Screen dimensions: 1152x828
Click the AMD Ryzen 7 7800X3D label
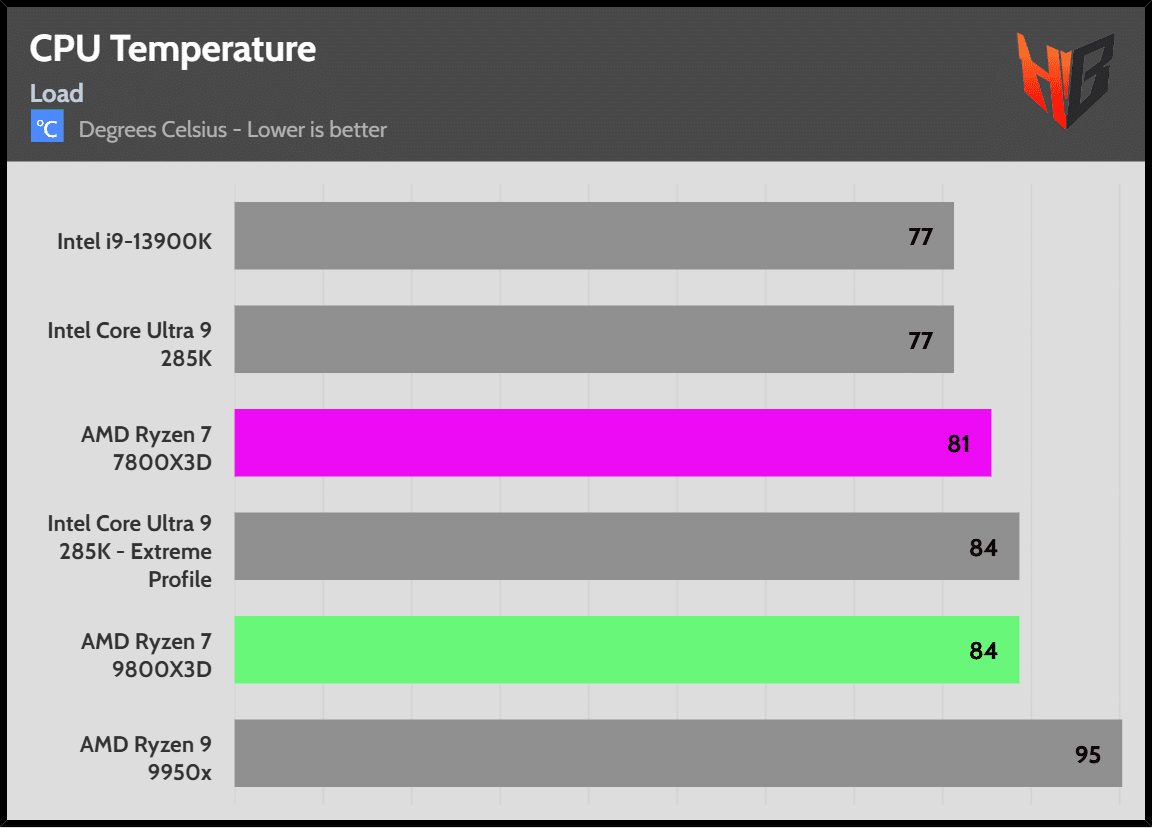(146, 447)
